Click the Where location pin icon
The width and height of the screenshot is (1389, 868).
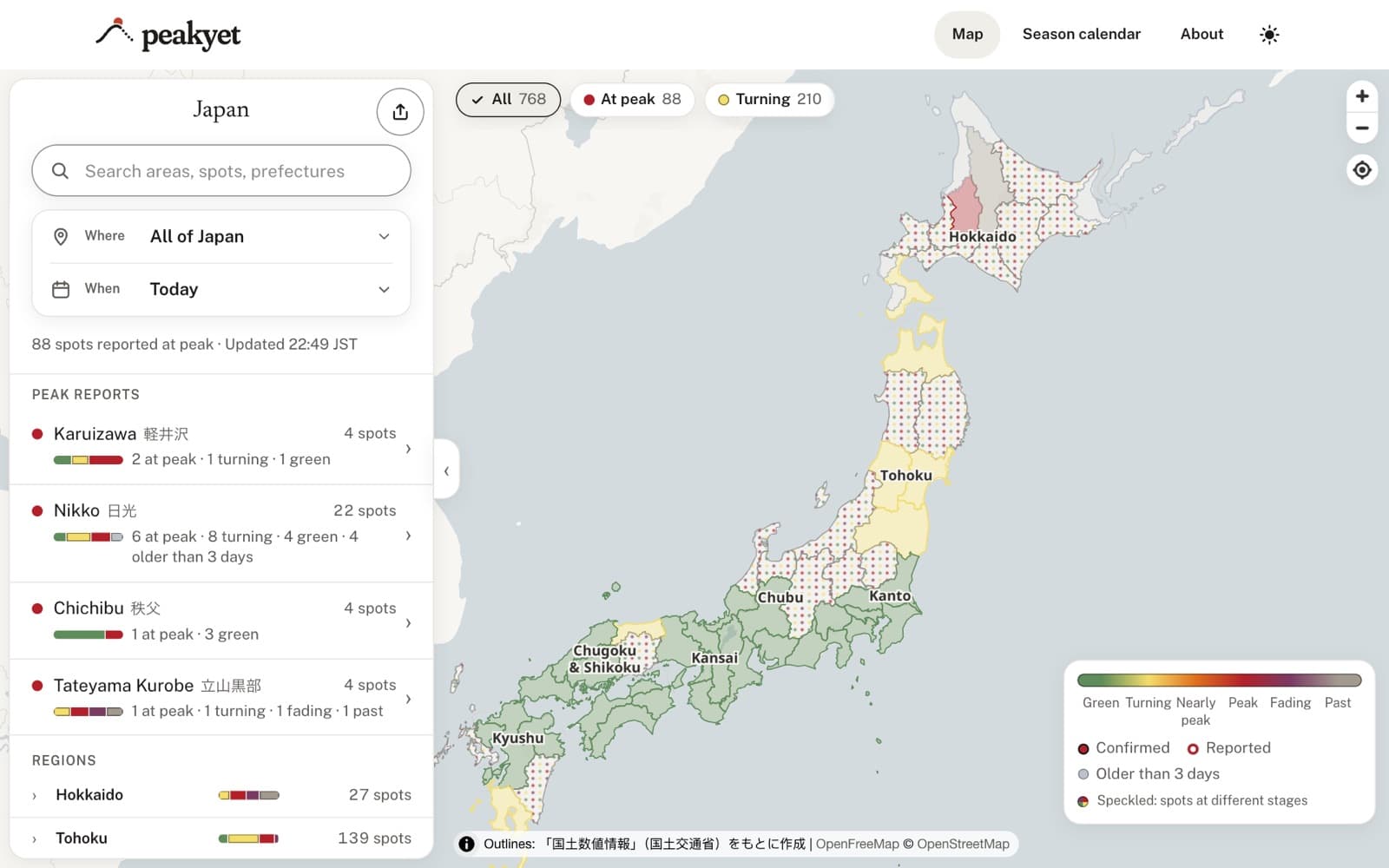coord(61,236)
